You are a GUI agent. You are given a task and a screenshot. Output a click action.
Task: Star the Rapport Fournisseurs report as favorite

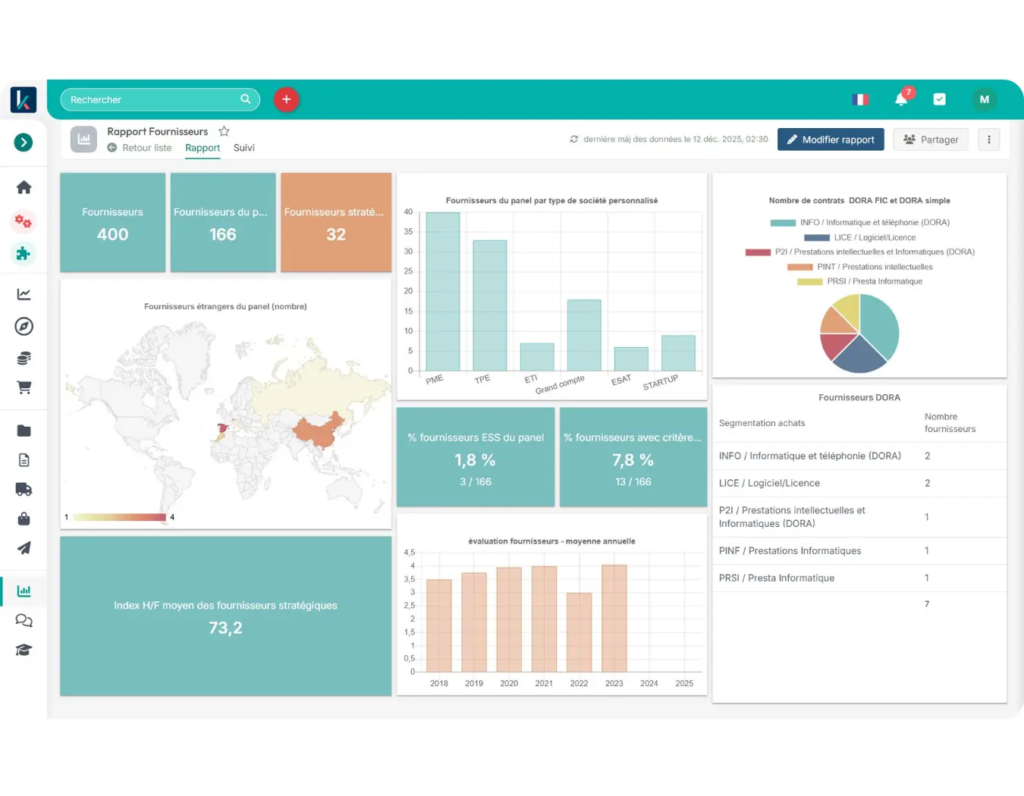pyautogui.click(x=224, y=131)
